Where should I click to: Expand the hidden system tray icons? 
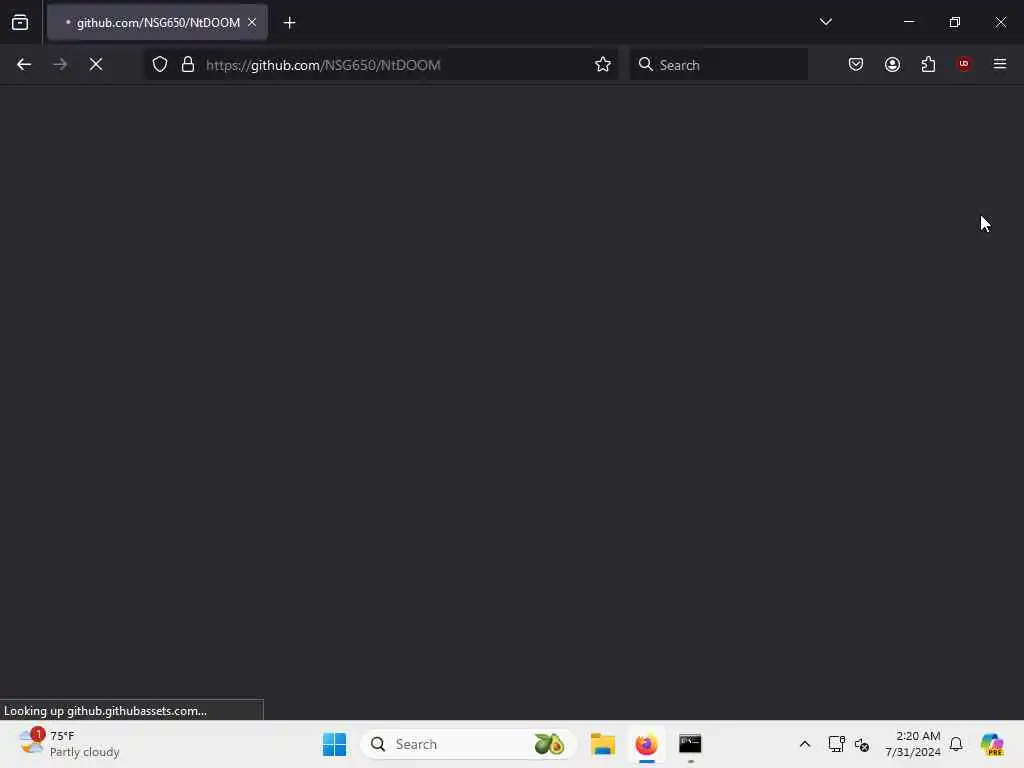pyautogui.click(x=805, y=744)
